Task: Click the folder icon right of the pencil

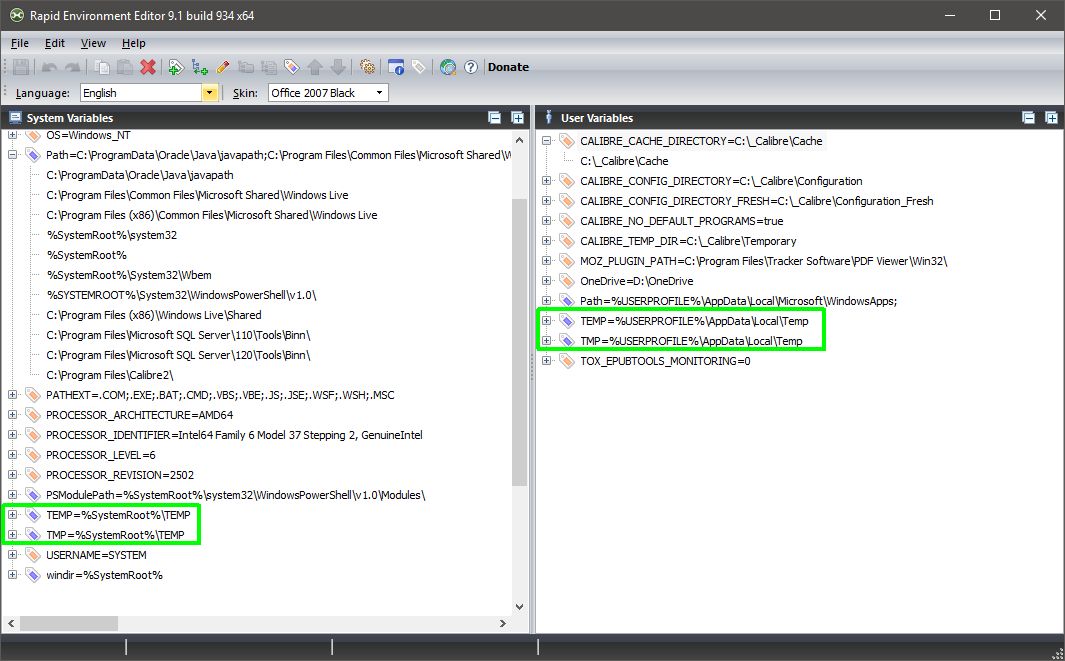Action: pos(246,67)
